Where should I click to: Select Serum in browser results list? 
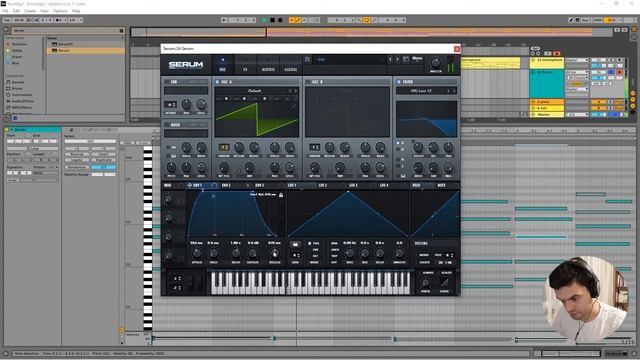86,51
